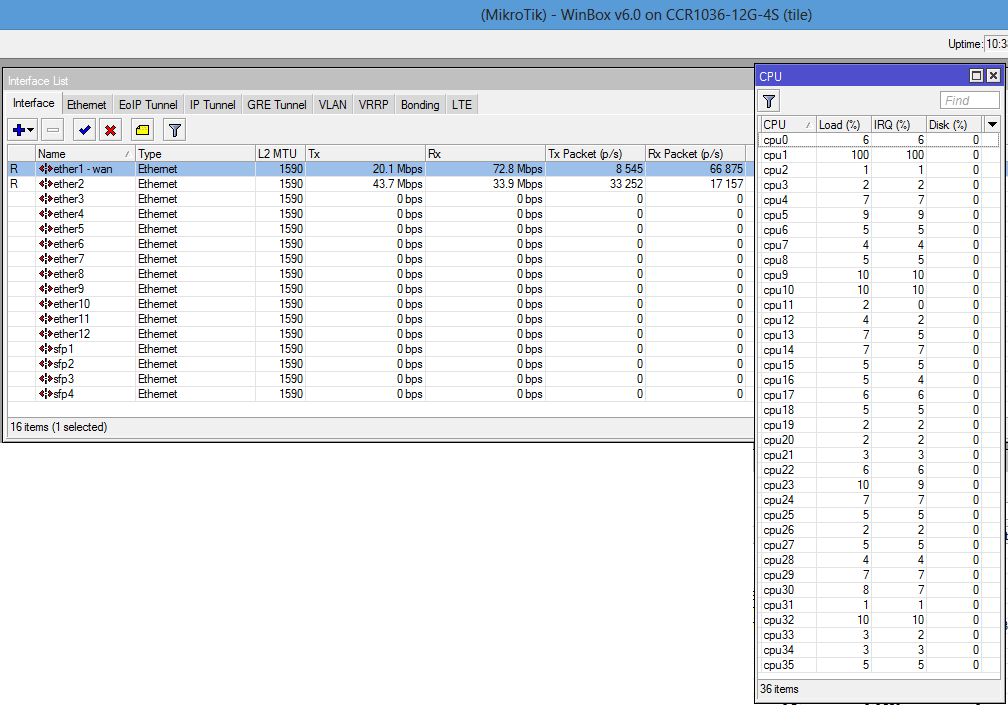1008x705 pixels.
Task: Open the CPU columns dropdown arrow
Action: pos(993,125)
